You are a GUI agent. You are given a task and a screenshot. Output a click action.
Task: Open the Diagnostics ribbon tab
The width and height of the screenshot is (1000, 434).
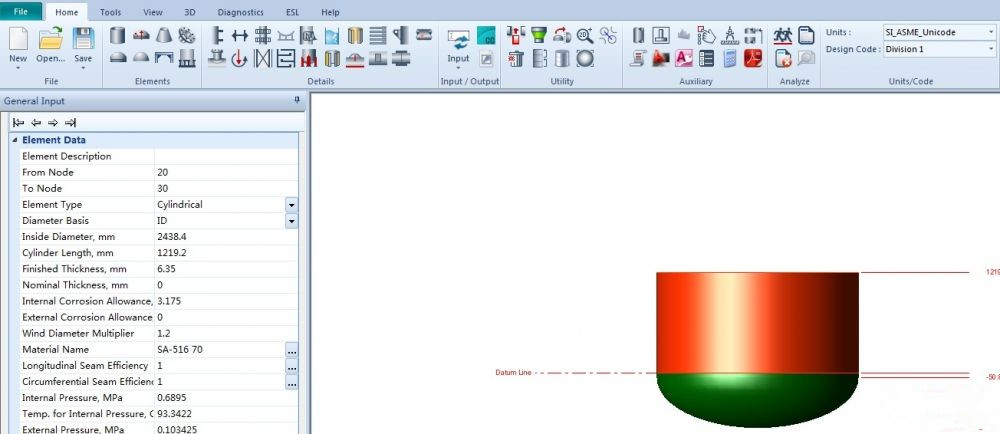click(x=240, y=12)
